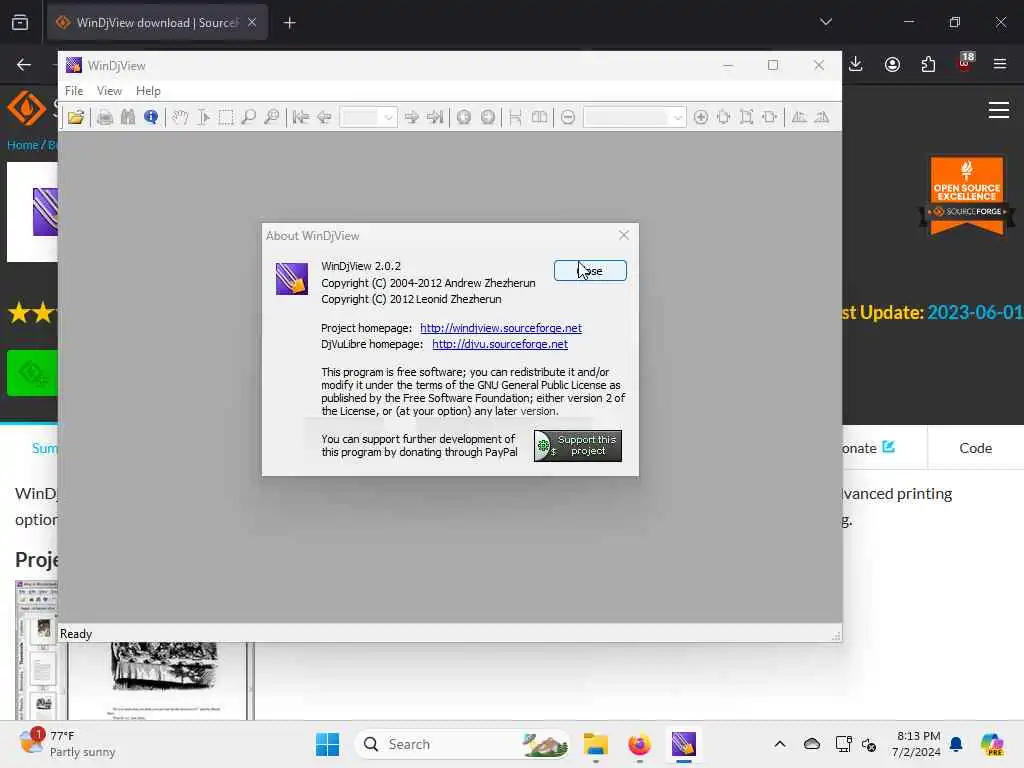Open Firefox from the taskbar
Screen dimensions: 1024x768
[639, 744]
